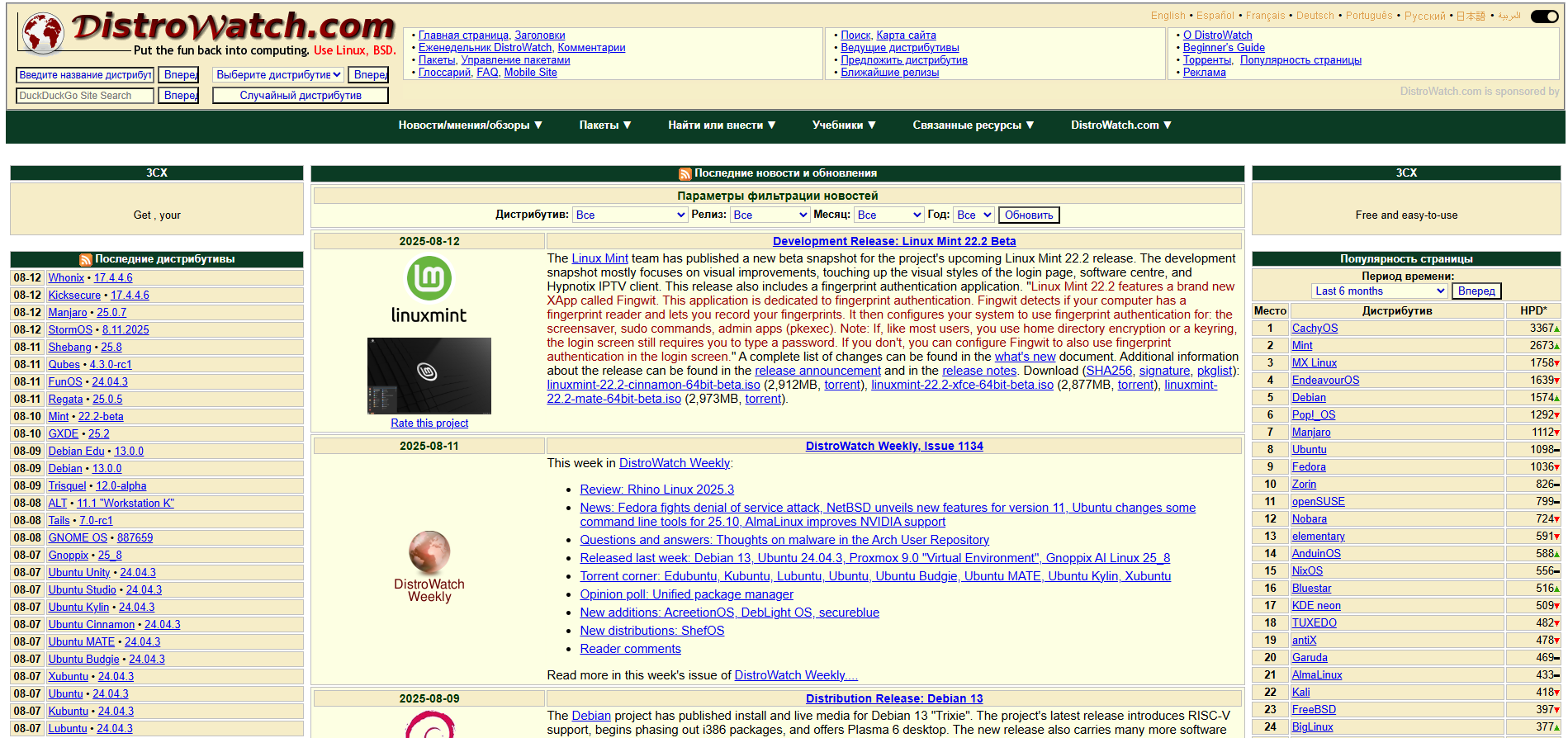Screen dimensions: 1568x738
Task: Open 'Карта сайта' link
Action: click(906, 35)
